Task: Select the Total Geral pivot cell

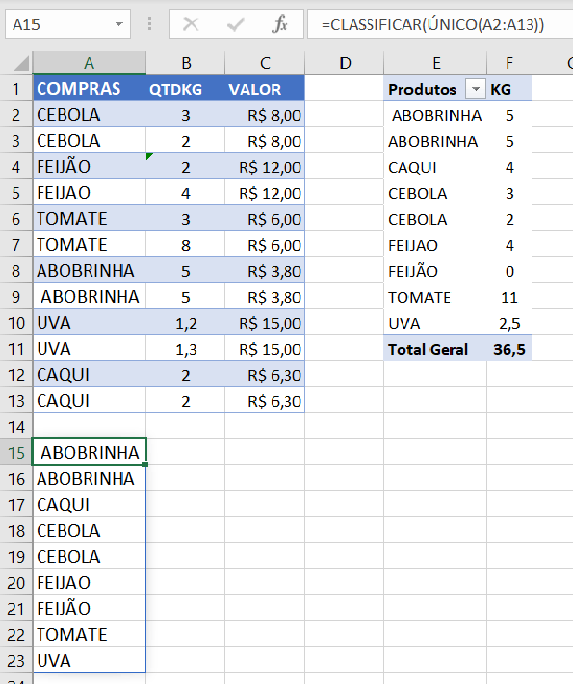Action: (x=435, y=349)
